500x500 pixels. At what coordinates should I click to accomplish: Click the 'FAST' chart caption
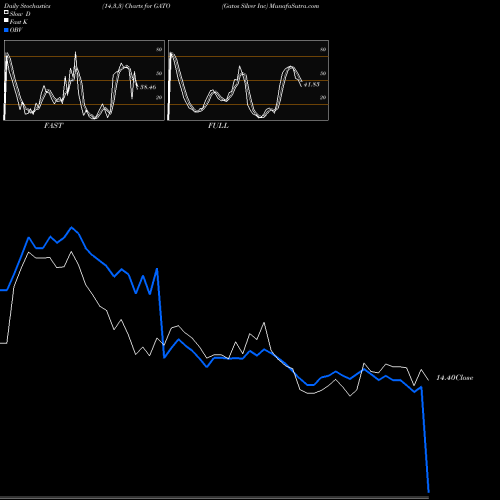(53, 126)
